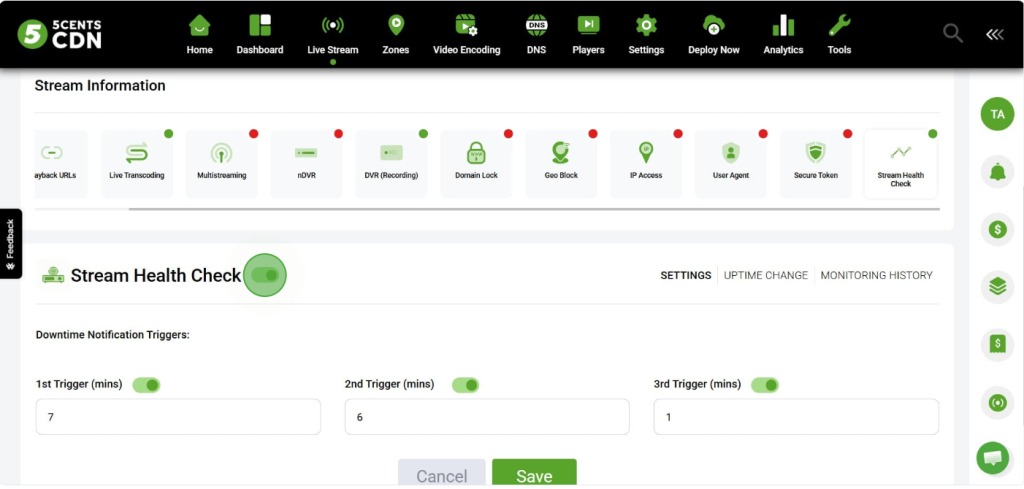Open the search magnifier icon
Image resolution: width=1024 pixels, height=489 pixels.
[x=953, y=33]
